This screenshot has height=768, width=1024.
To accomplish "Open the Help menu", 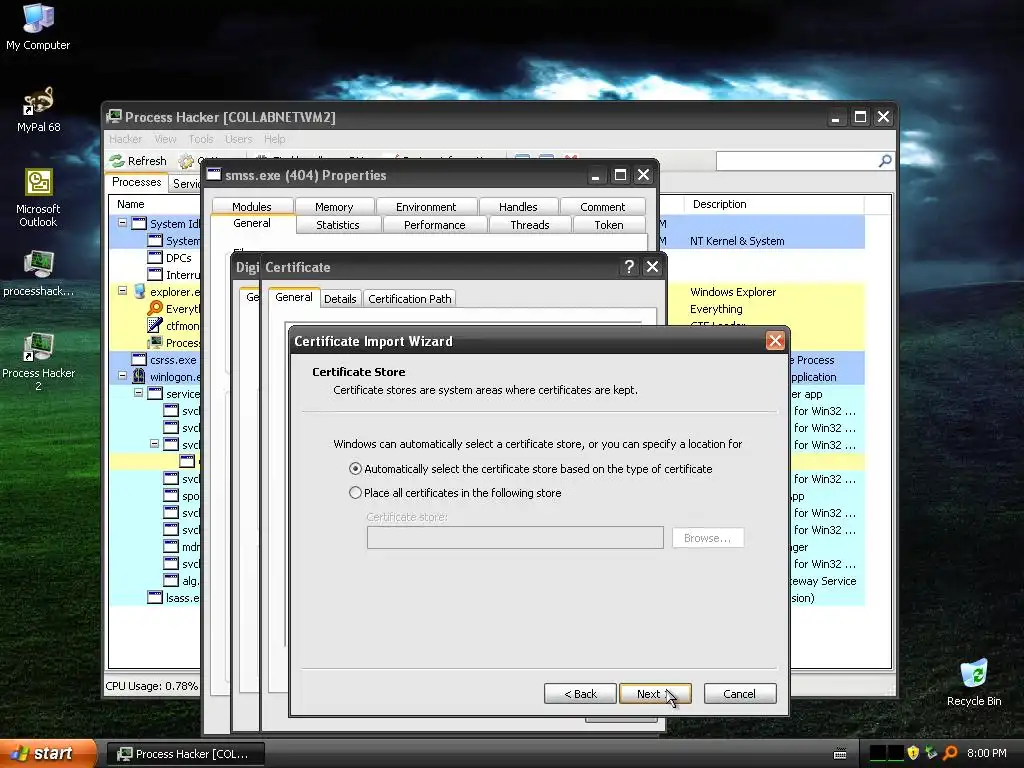I will point(274,139).
